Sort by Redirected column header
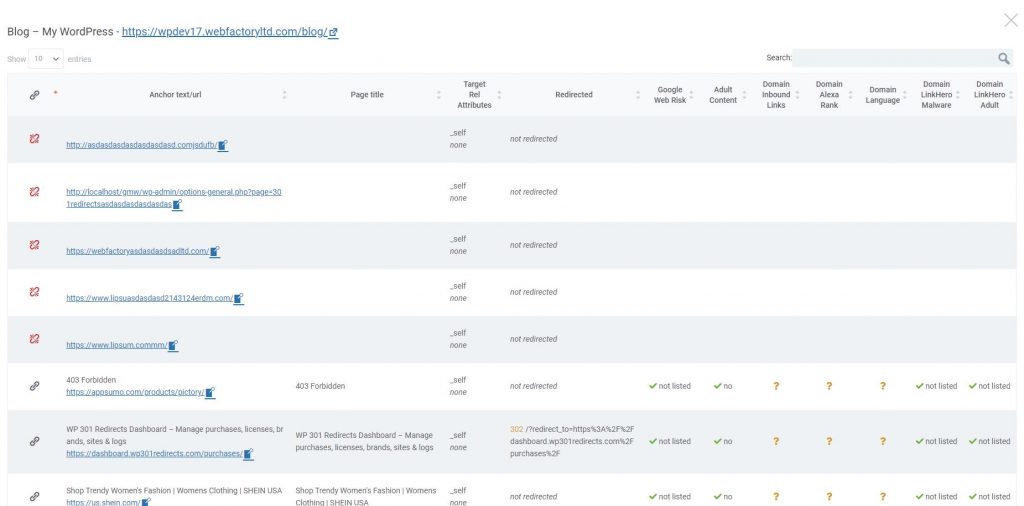The width and height of the screenshot is (1024, 506). (574, 95)
